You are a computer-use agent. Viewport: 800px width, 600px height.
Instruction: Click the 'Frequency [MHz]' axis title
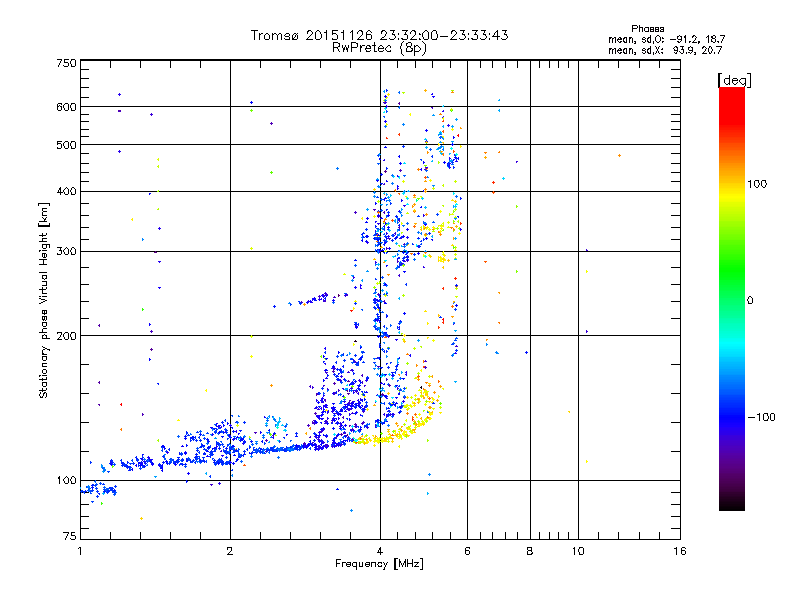click(x=379, y=564)
